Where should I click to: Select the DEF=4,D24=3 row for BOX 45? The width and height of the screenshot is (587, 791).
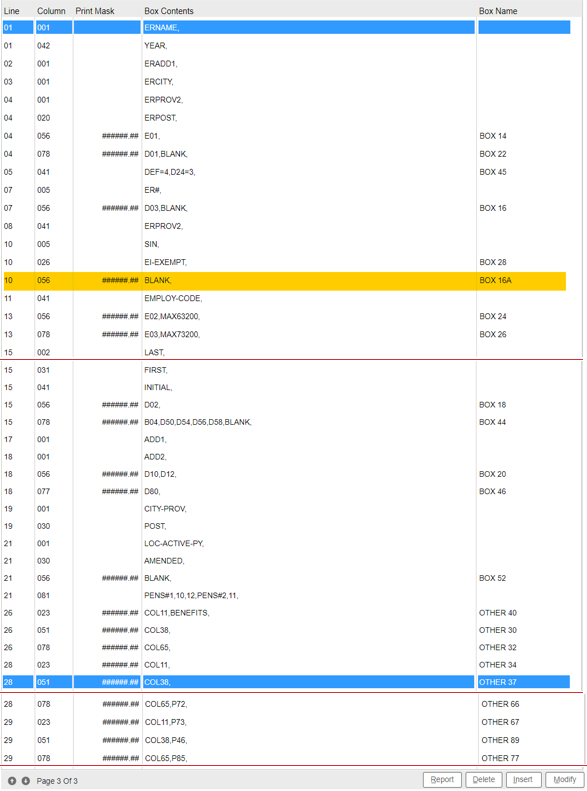pos(286,172)
